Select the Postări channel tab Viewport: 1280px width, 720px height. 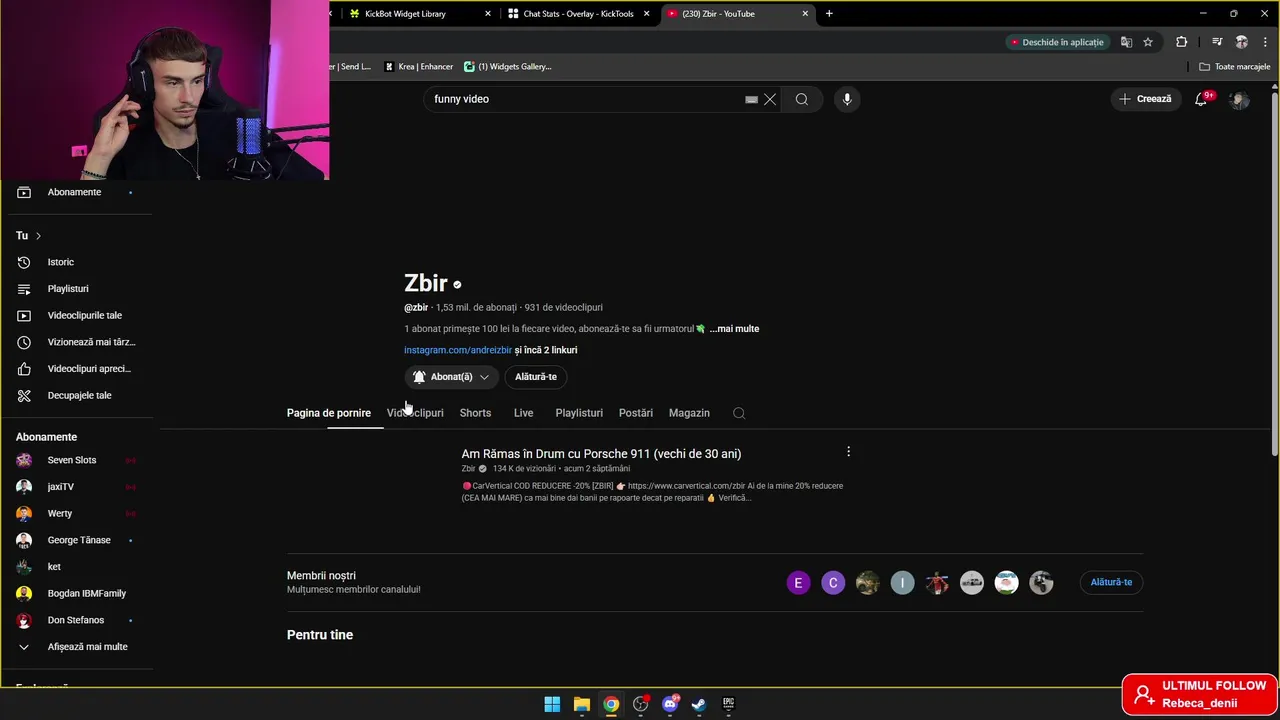pos(636,413)
